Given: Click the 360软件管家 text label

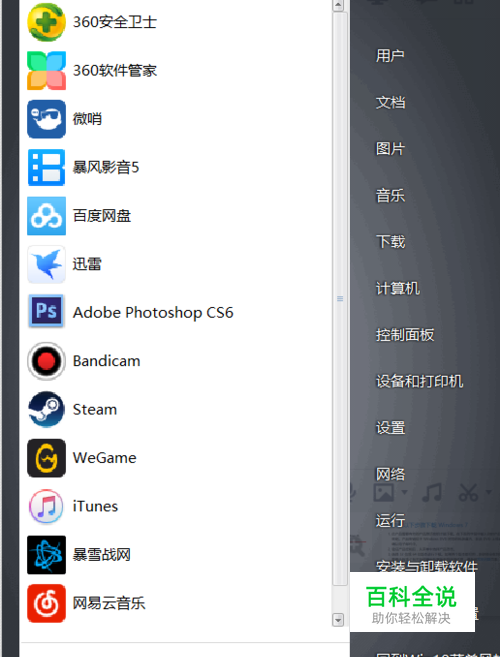Looking at the screenshot, I should click(x=114, y=71).
